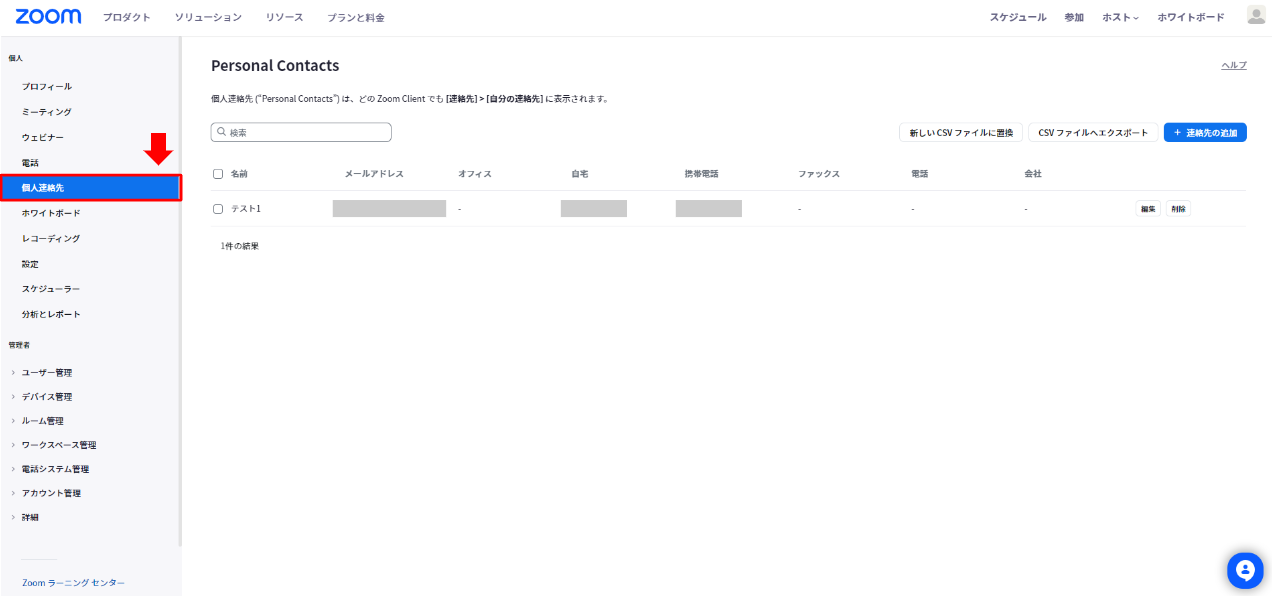Screen dimensions: 1272x596
Task: Expand アカウント管理 in the sidebar
Action: tap(50, 492)
